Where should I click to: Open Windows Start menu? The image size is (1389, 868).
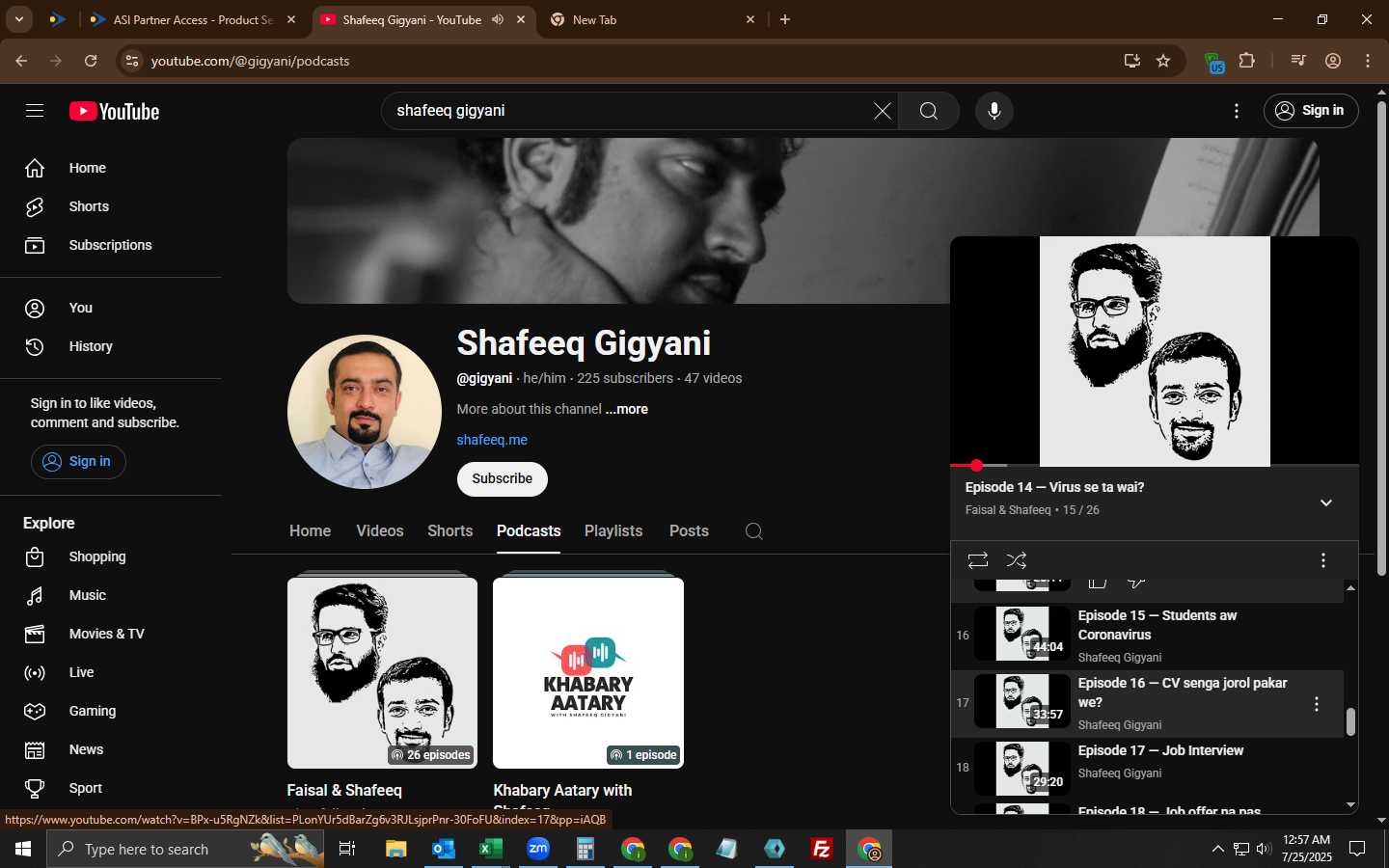(23, 849)
